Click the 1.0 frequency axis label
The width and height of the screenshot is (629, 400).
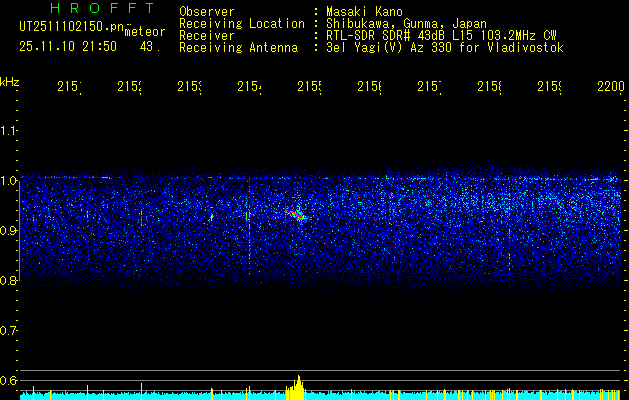(x=9, y=181)
